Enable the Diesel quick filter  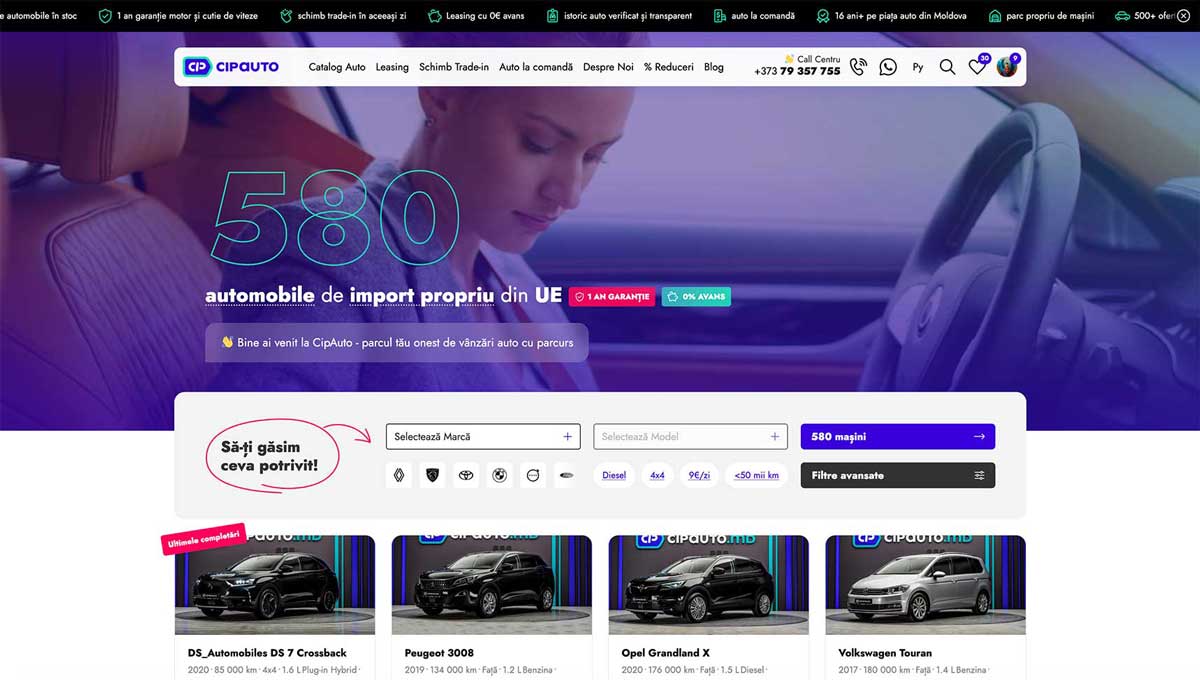click(613, 475)
